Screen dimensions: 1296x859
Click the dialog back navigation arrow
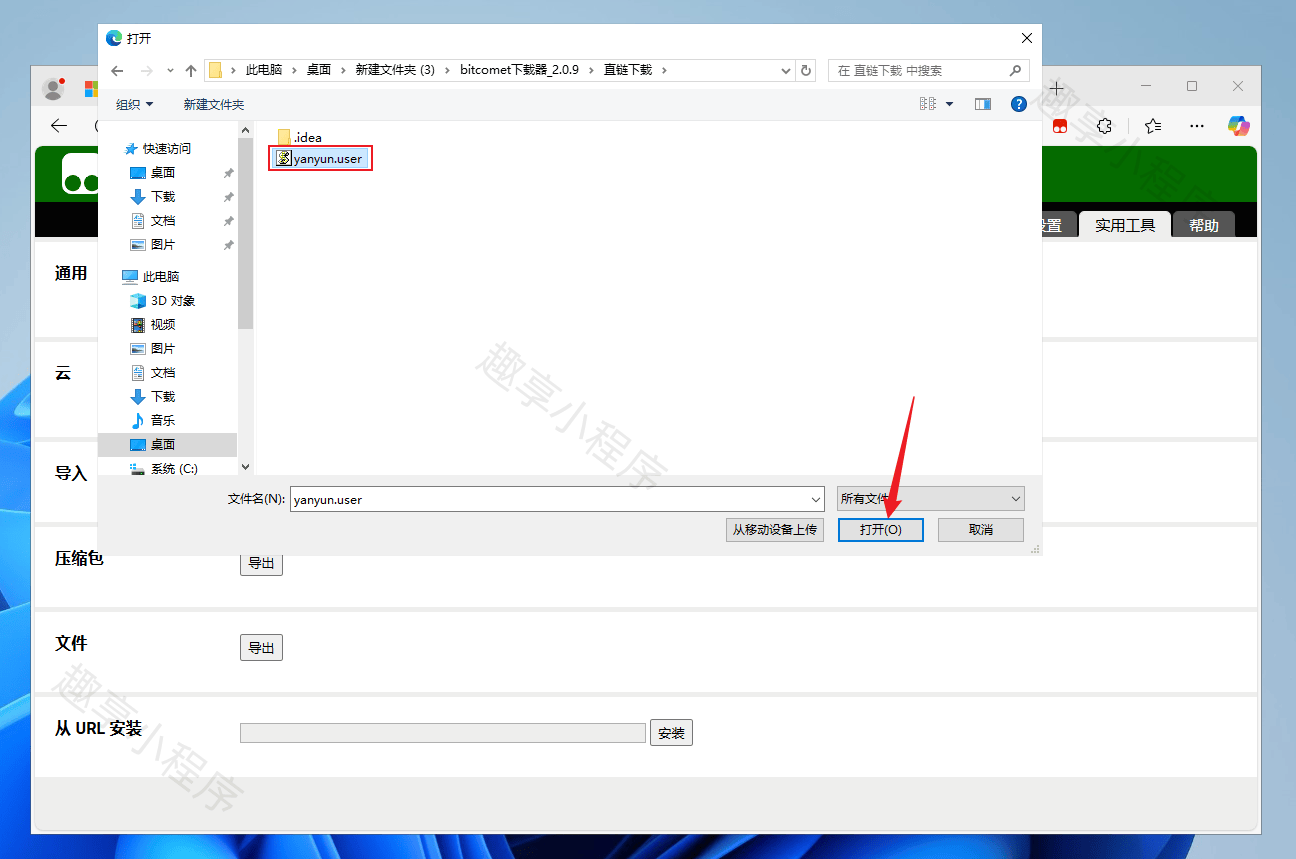tap(117, 71)
